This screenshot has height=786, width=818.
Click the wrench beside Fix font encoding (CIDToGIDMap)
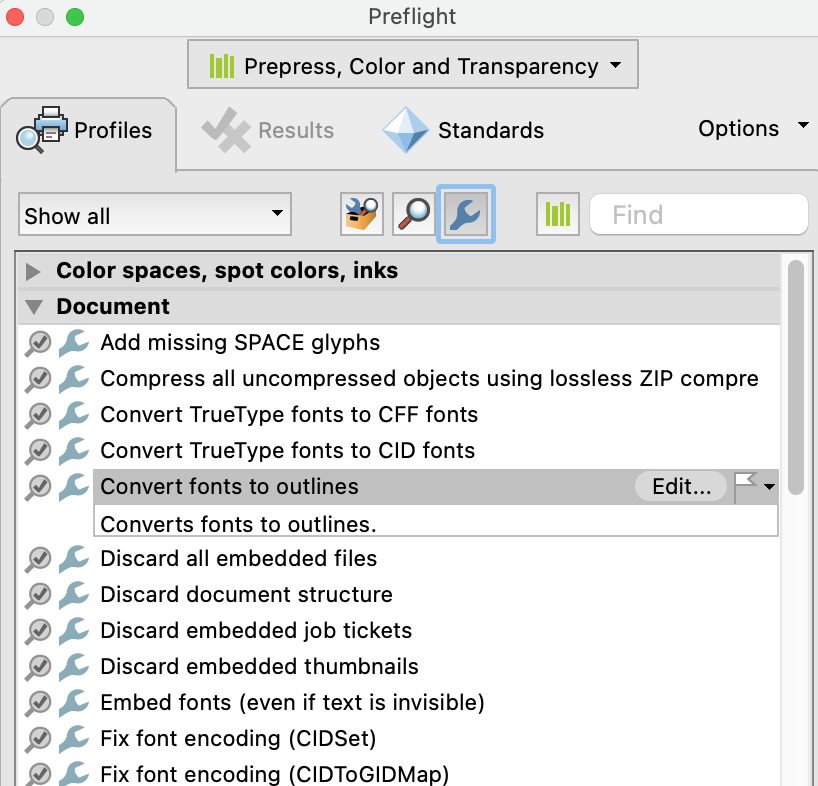tap(73, 775)
